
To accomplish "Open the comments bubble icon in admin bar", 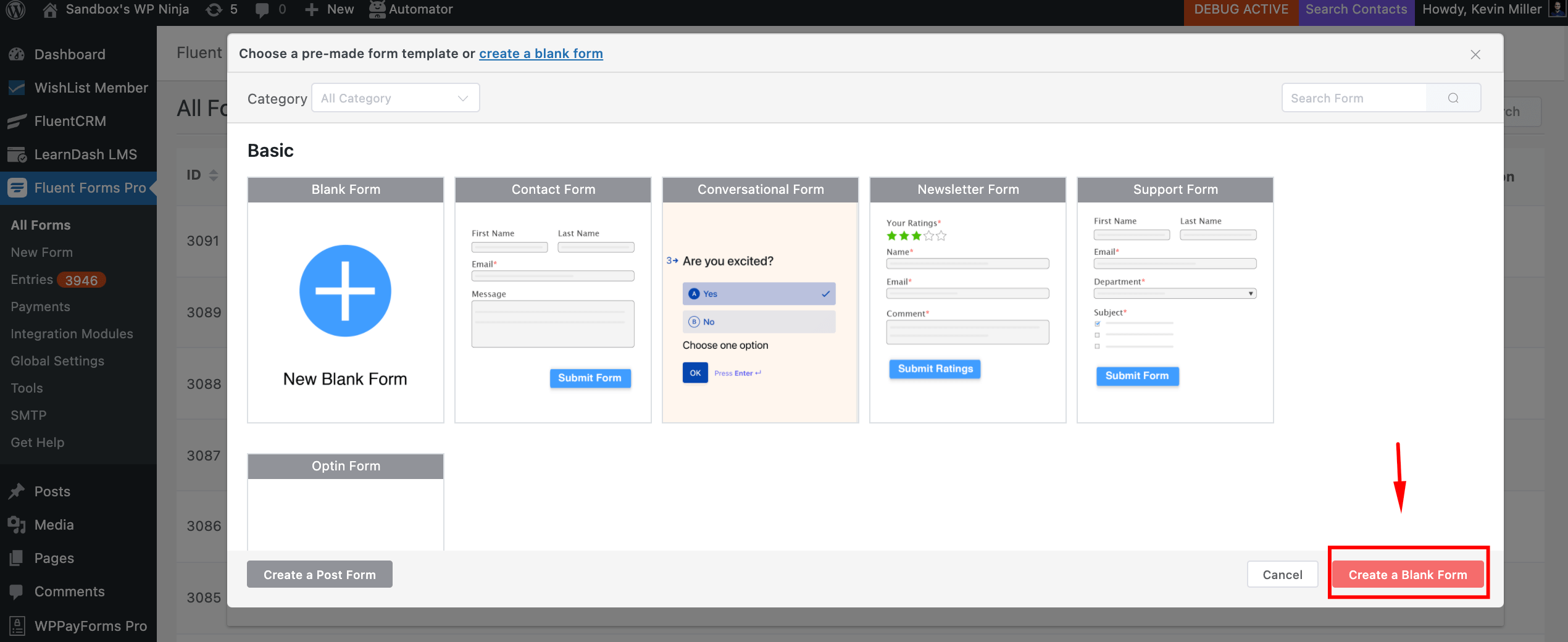I will tap(262, 10).
